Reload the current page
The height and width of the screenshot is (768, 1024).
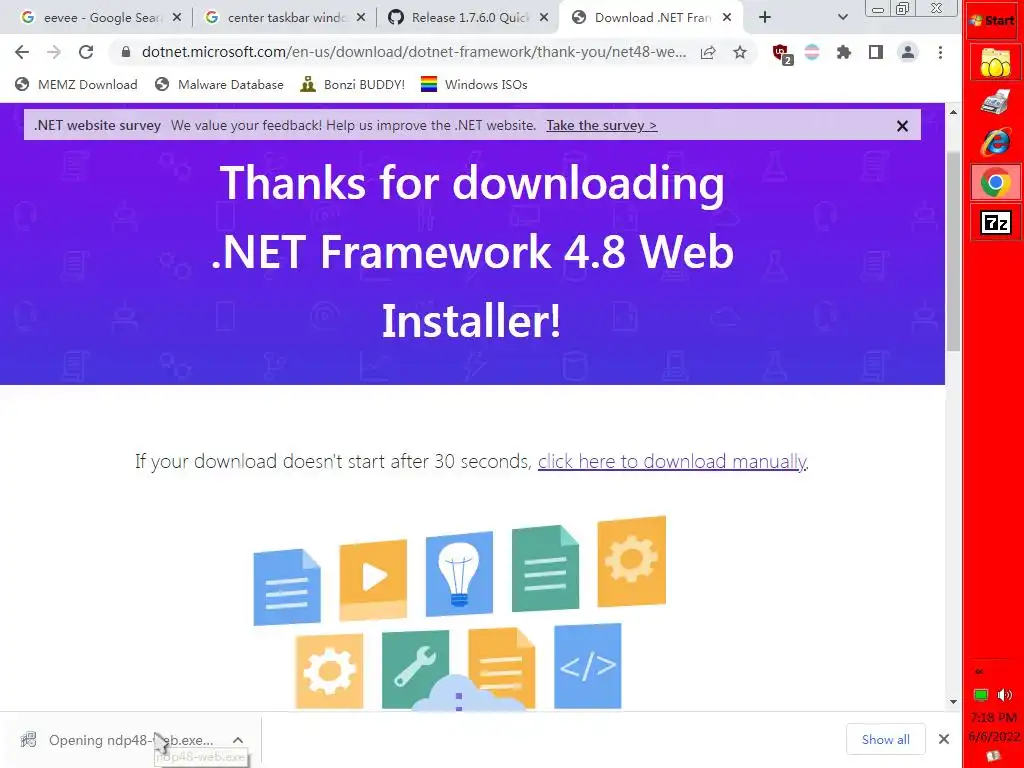pos(86,52)
